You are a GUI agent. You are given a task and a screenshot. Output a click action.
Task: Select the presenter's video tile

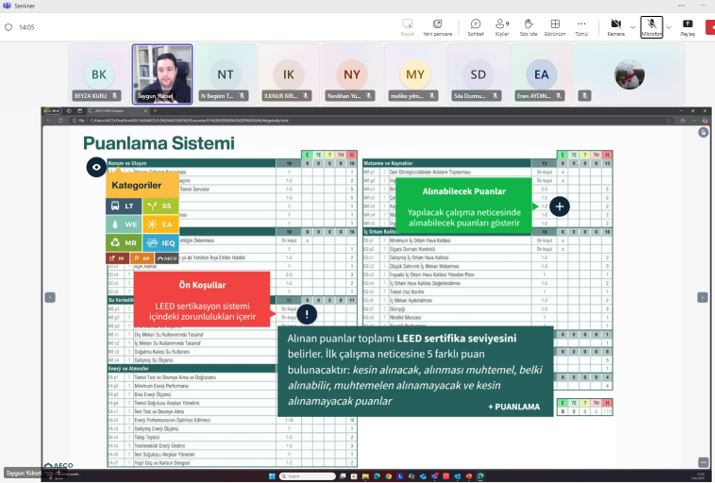coord(162,74)
